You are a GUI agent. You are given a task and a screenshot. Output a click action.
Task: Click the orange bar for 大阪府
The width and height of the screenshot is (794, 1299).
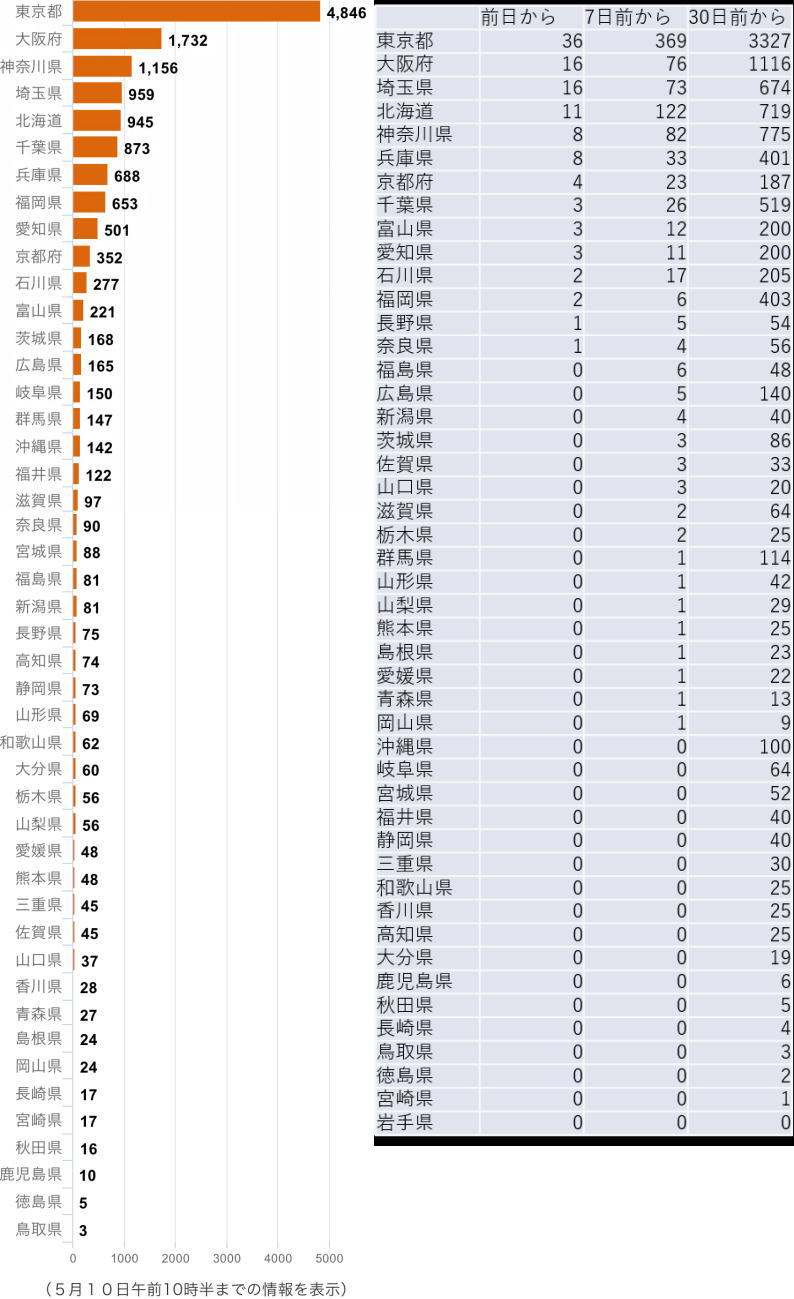[117, 39]
